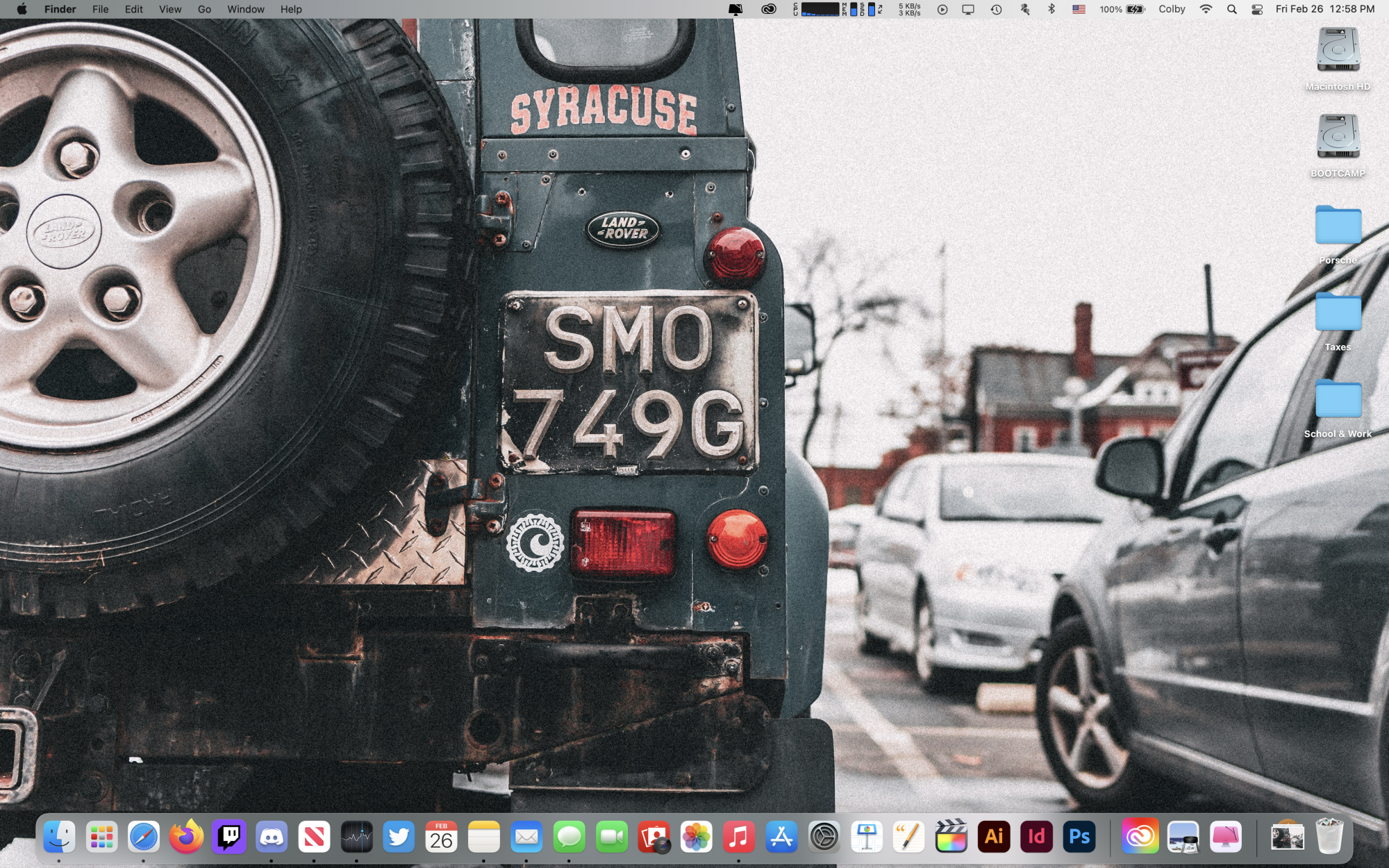Click the date and time clock
The height and width of the screenshot is (868, 1389).
click(1325, 9)
